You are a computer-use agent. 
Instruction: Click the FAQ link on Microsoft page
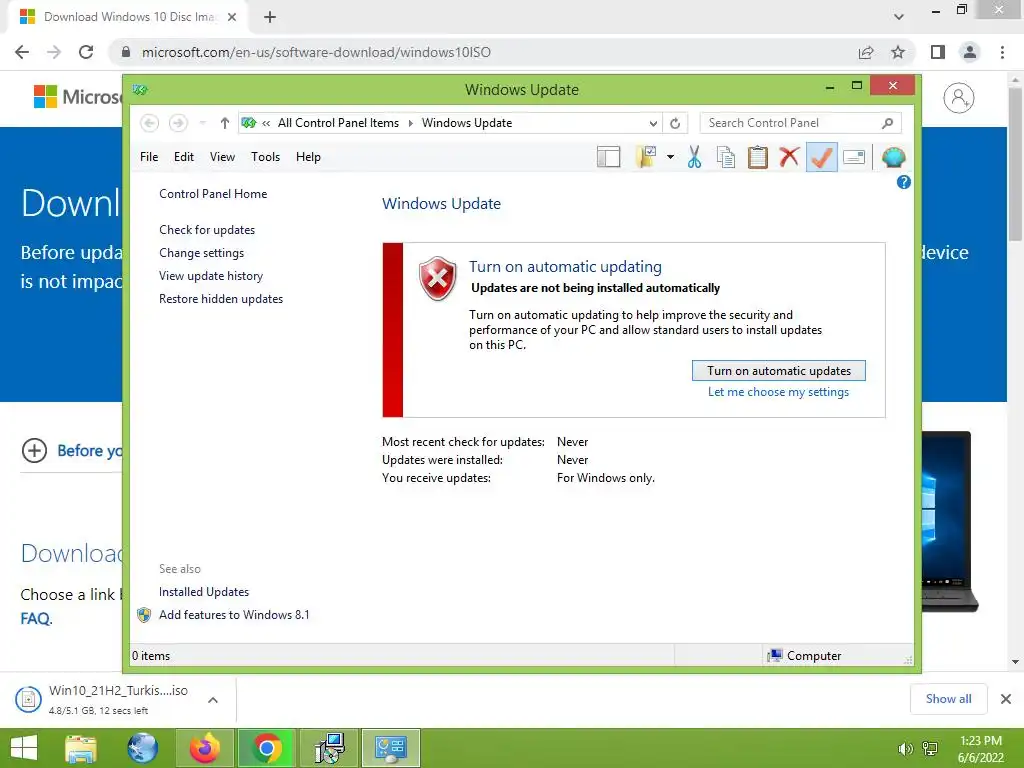[x=36, y=618]
